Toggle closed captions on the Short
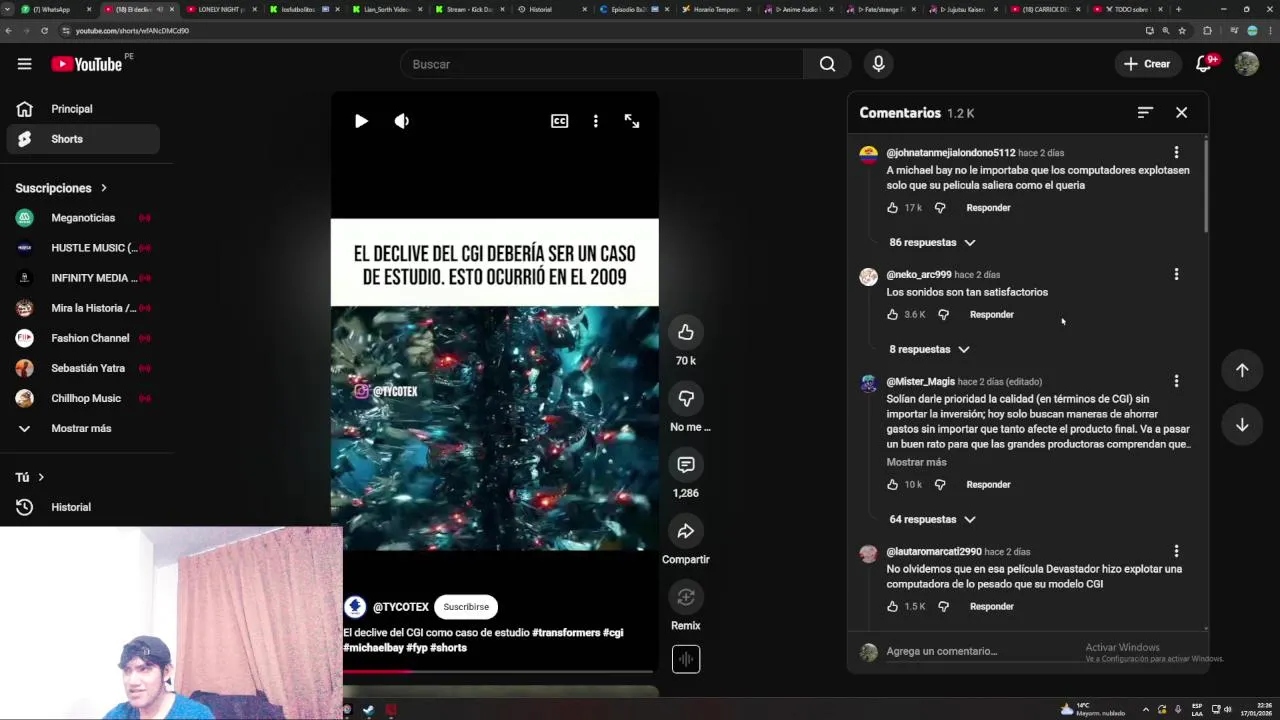 [x=559, y=121]
